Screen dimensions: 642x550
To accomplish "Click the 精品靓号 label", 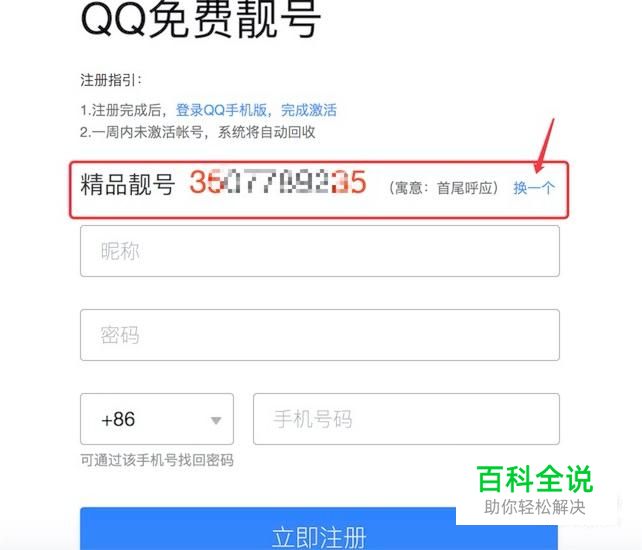I will [x=128, y=184].
